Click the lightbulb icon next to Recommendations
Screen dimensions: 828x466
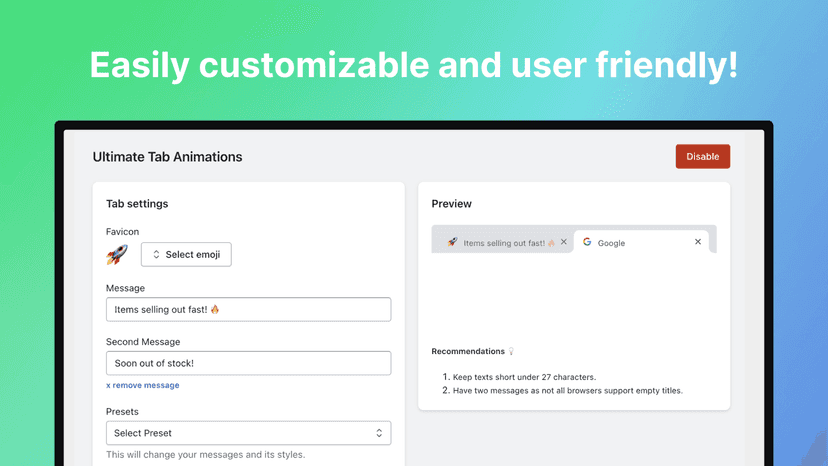[511, 351]
